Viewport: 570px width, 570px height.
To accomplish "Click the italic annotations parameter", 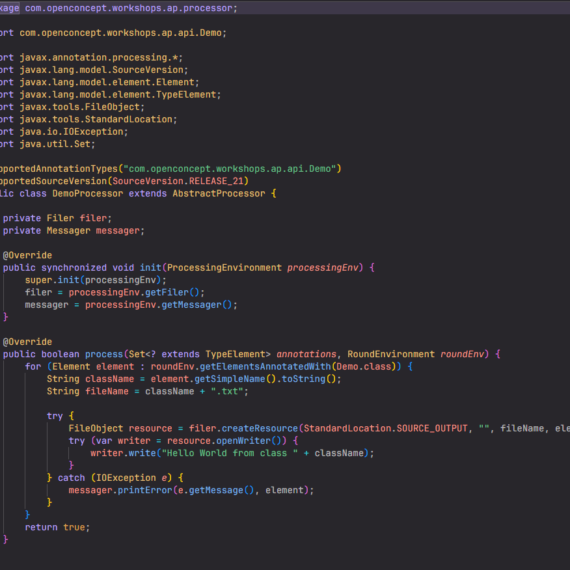I will (x=306, y=354).
